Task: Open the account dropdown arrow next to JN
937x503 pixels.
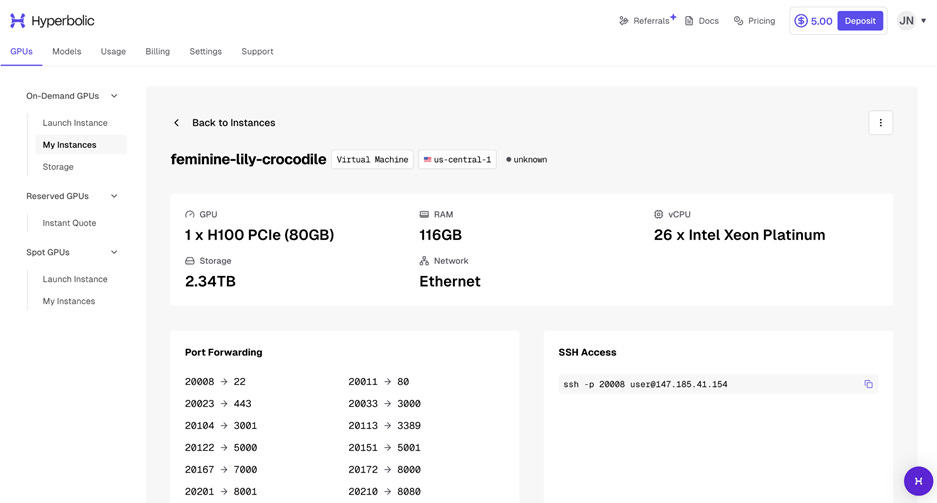Action: [x=924, y=21]
